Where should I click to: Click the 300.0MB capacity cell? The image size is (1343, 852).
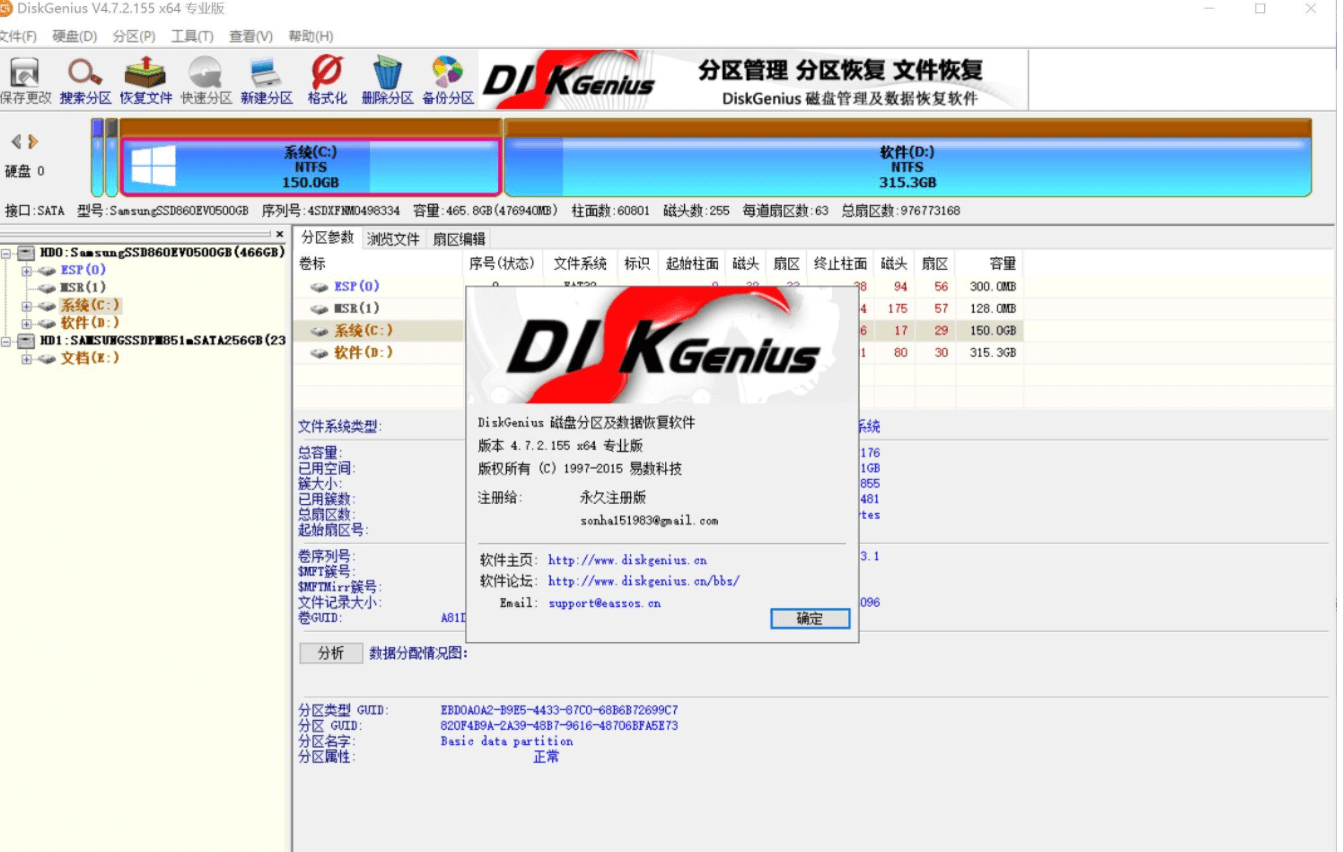click(993, 287)
